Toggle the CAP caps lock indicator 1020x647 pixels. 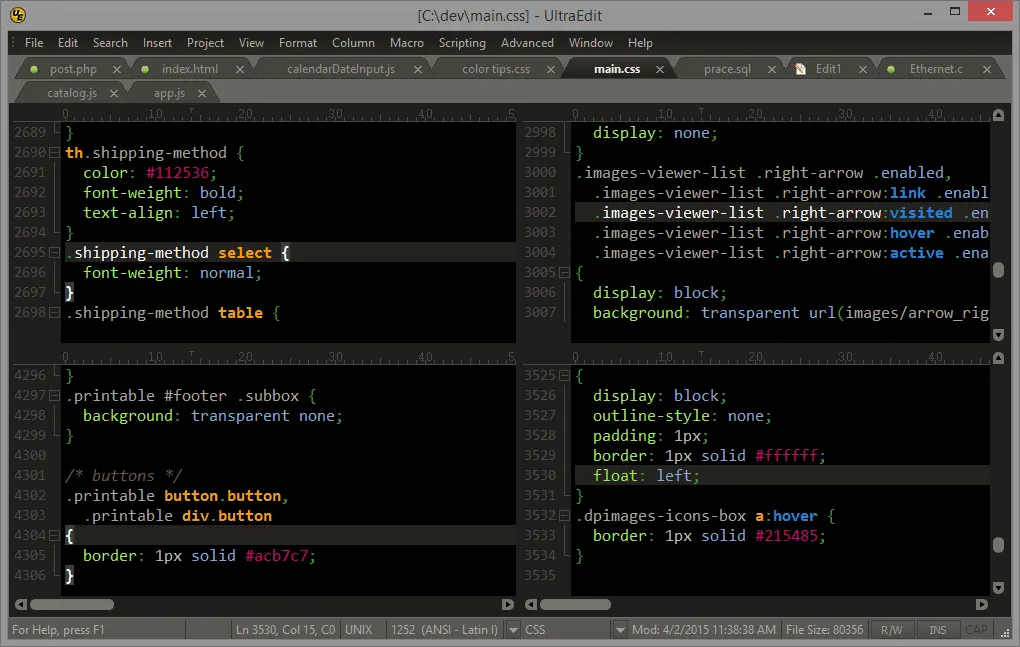(975, 630)
